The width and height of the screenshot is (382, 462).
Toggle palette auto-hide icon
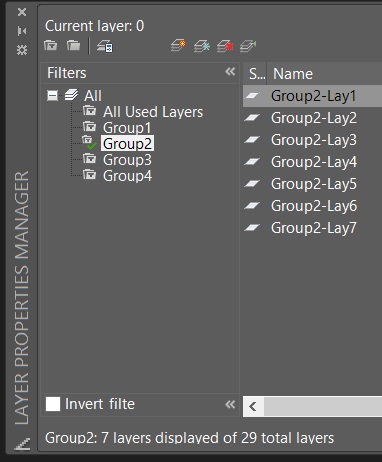coord(22,31)
